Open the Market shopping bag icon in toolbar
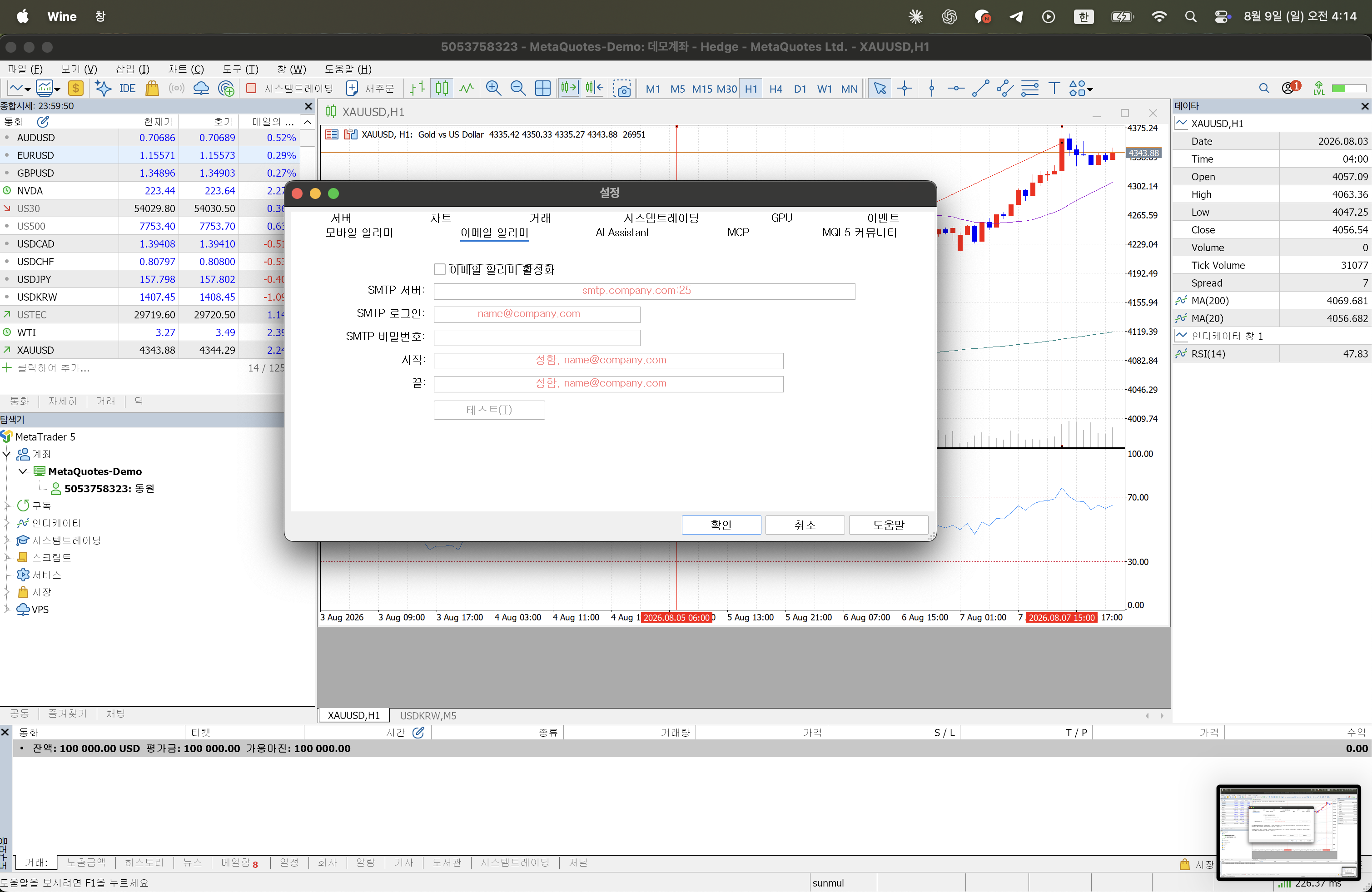This screenshot has height=892, width=1372. pos(152,88)
